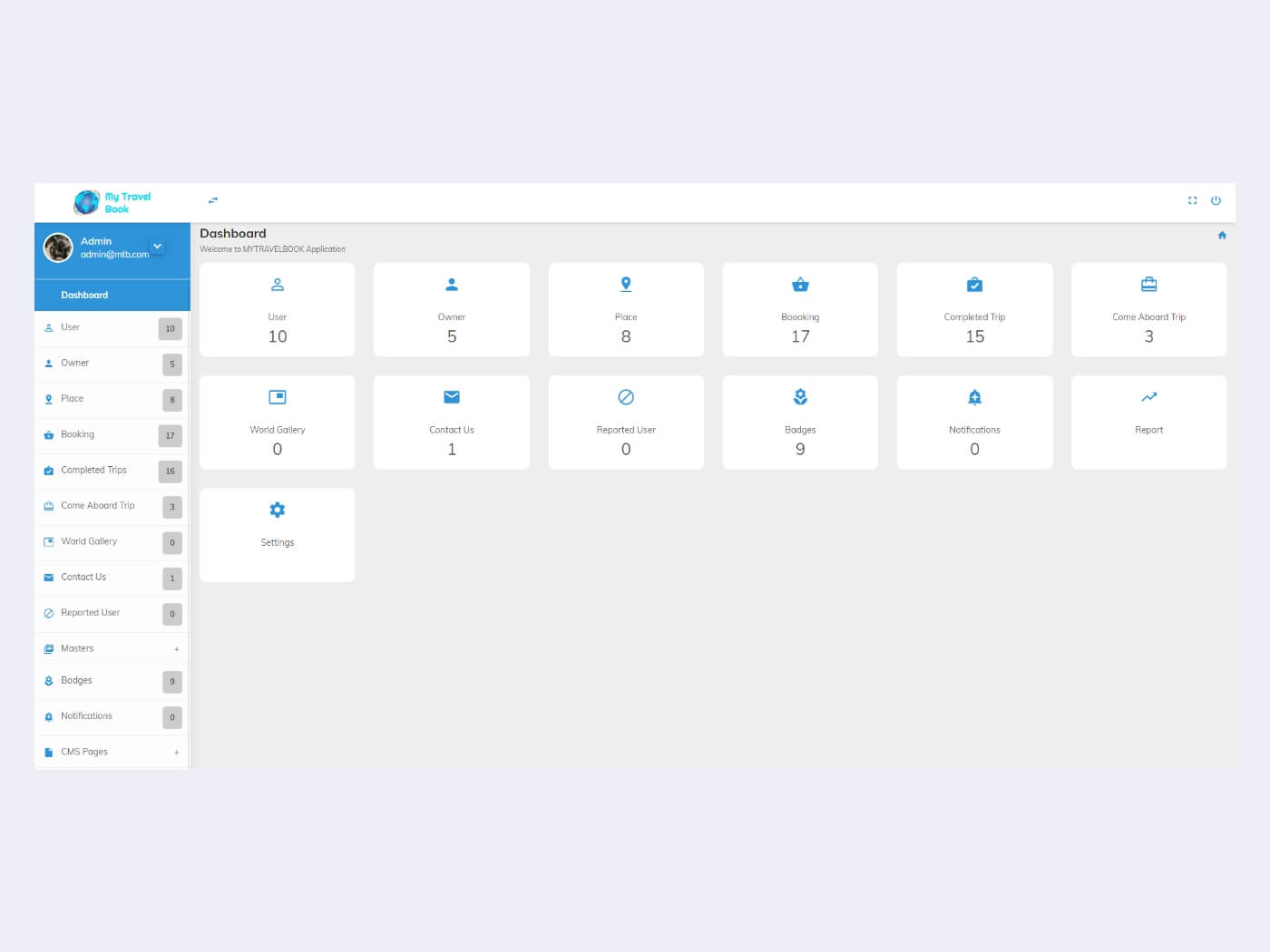
Task: Click the Reported User blocked icon card
Action: pos(626,397)
